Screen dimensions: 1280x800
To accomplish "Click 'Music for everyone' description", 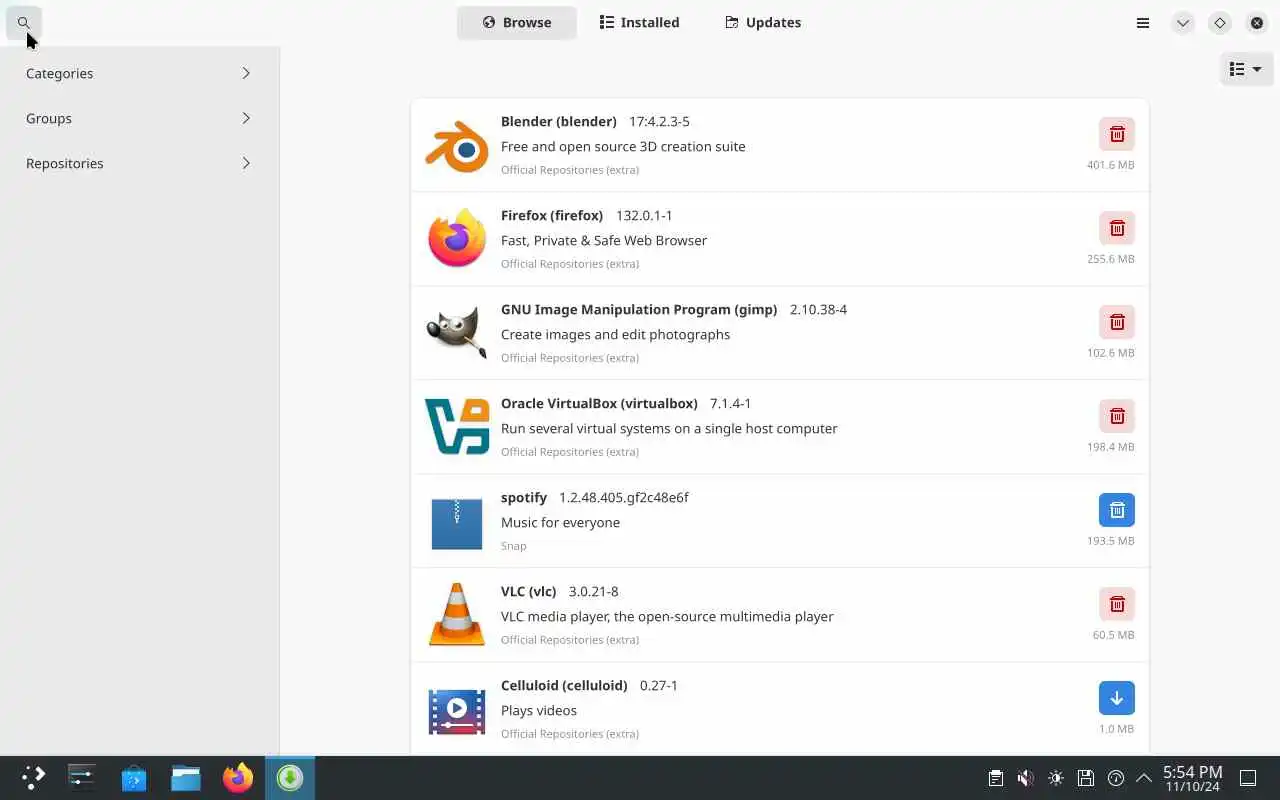I will 560,522.
